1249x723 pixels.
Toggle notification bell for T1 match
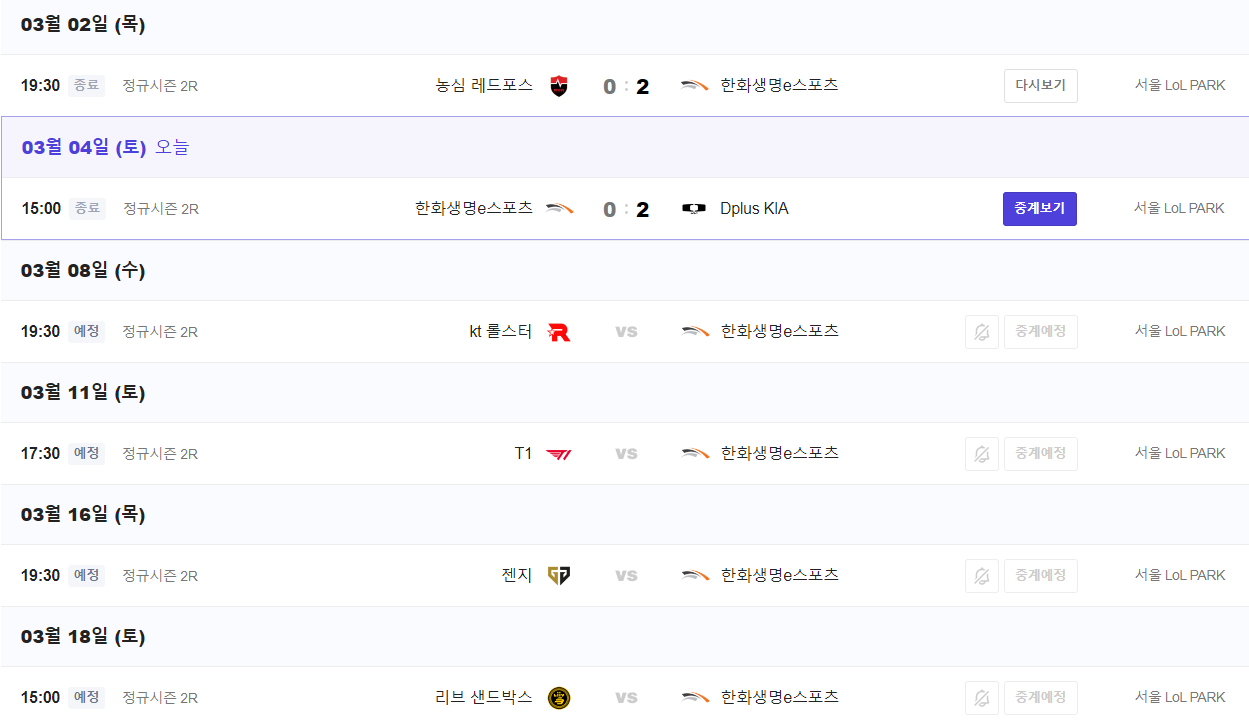click(x=982, y=454)
